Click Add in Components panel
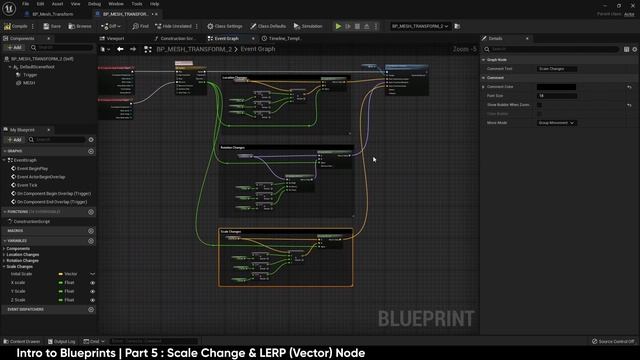 point(14,48)
